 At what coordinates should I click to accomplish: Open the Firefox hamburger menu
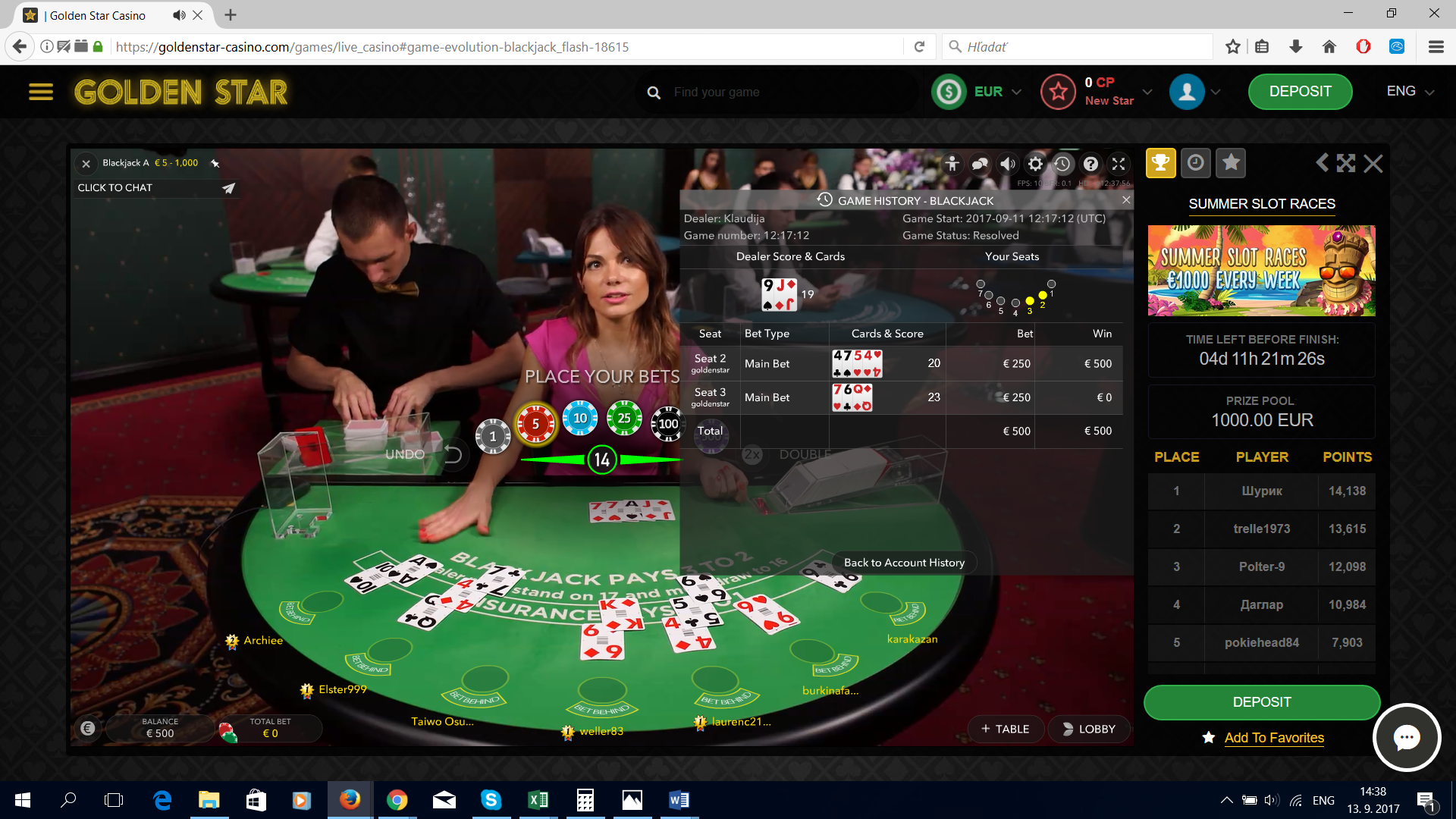click(1436, 47)
